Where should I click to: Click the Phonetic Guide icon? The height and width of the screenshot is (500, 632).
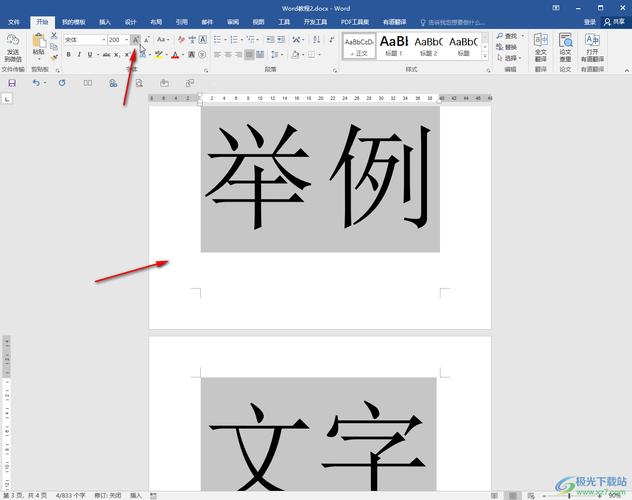(x=192, y=39)
